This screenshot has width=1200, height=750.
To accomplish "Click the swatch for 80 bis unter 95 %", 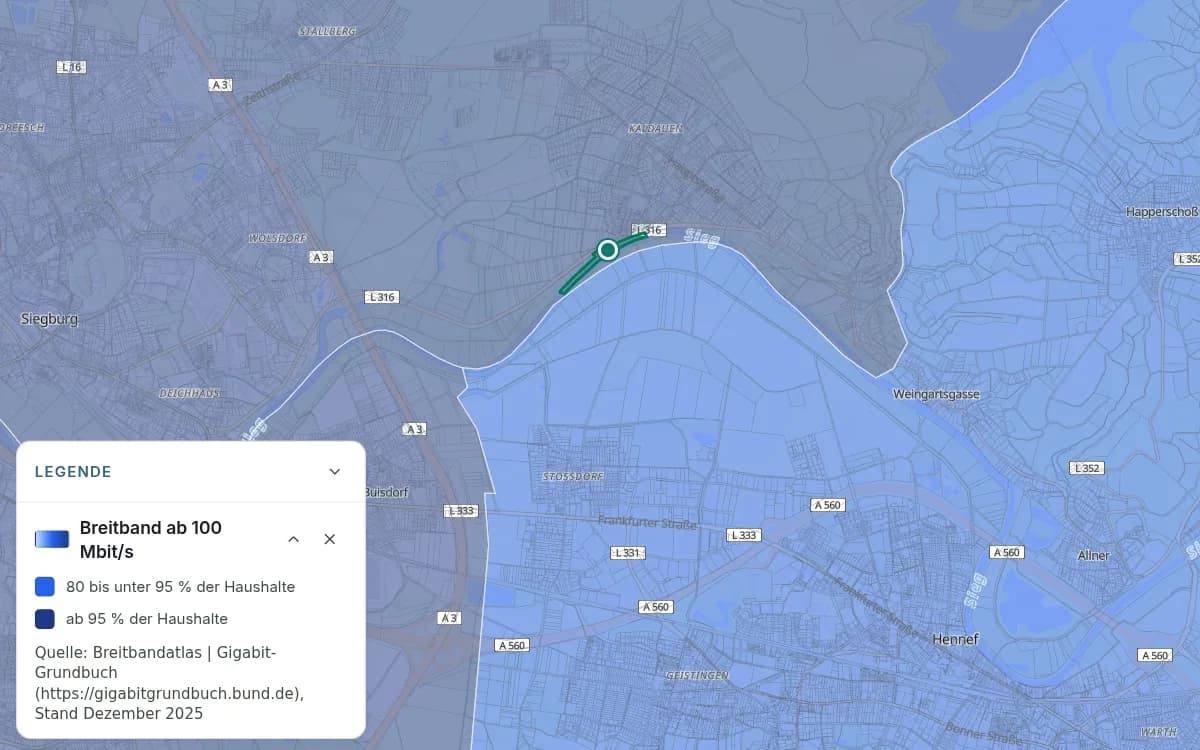I will pos(45,587).
